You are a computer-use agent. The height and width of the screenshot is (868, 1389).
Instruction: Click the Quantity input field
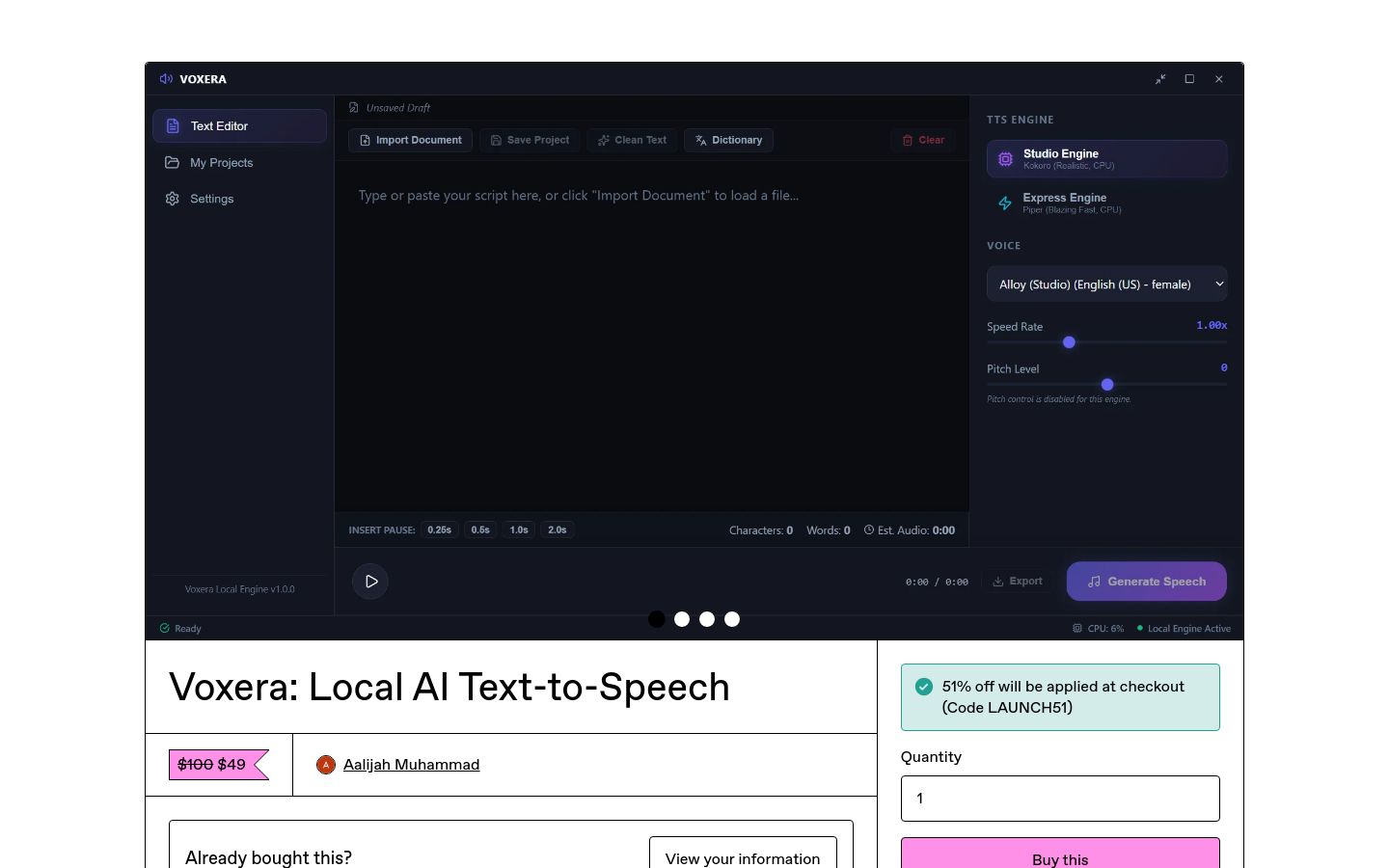(1060, 799)
